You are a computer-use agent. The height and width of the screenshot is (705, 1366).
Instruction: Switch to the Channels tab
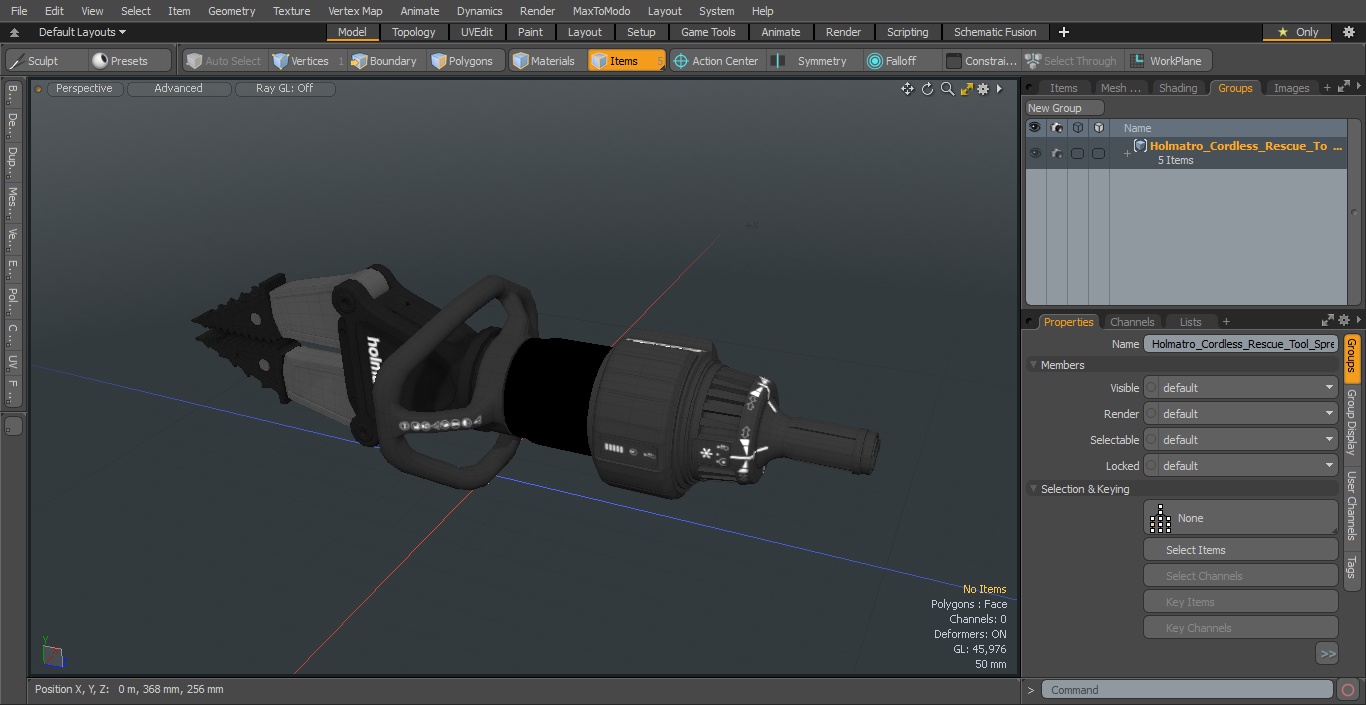1132,321
